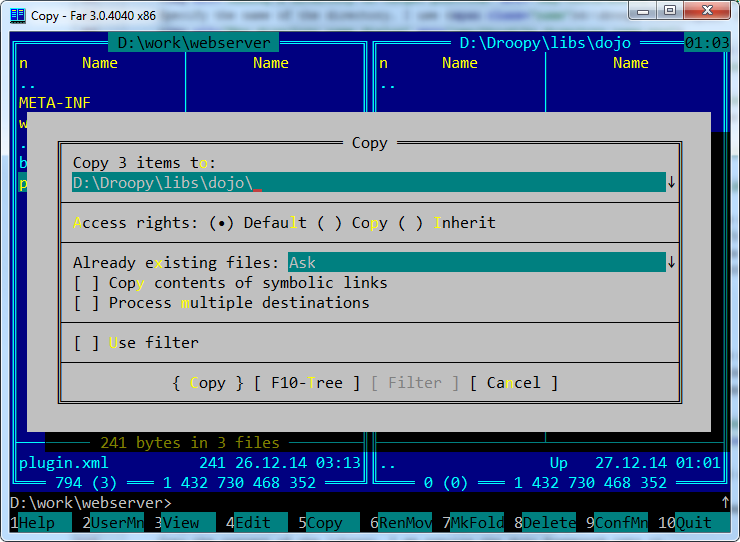Click 4Edit in the key bar
This screenshot has width=740, height=542.
pos(256,523)
